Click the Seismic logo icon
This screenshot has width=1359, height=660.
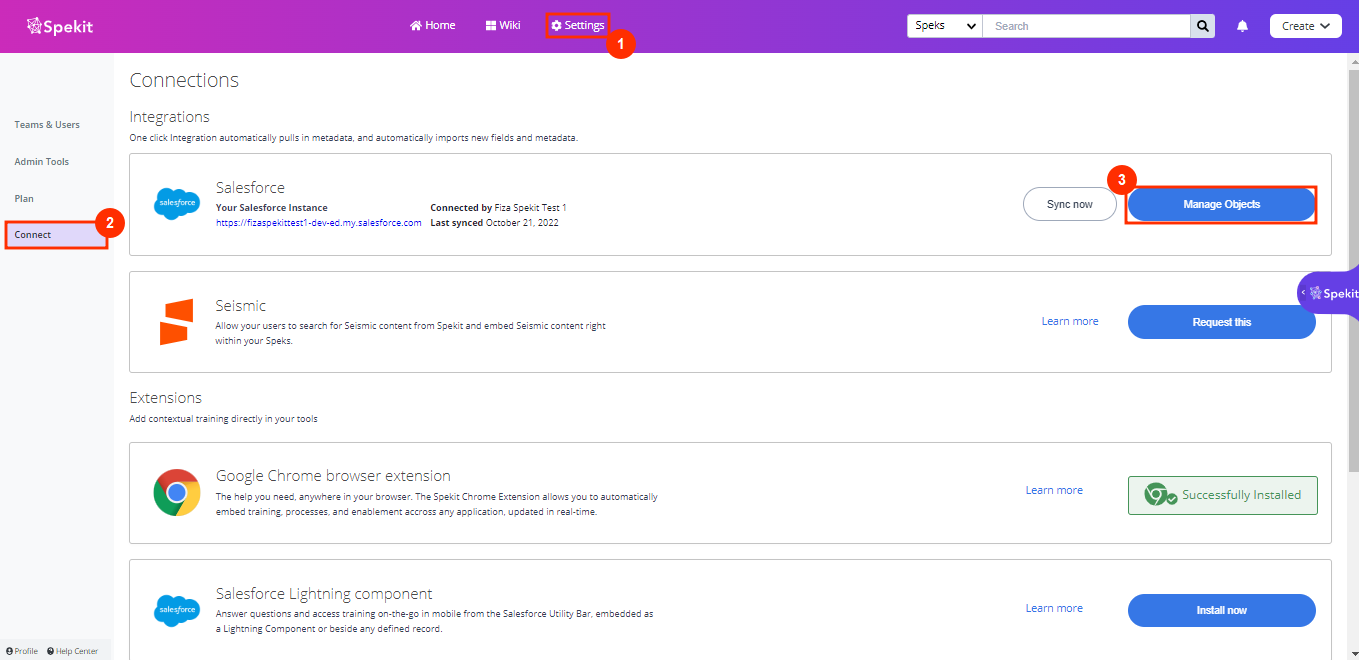[176, 322]
